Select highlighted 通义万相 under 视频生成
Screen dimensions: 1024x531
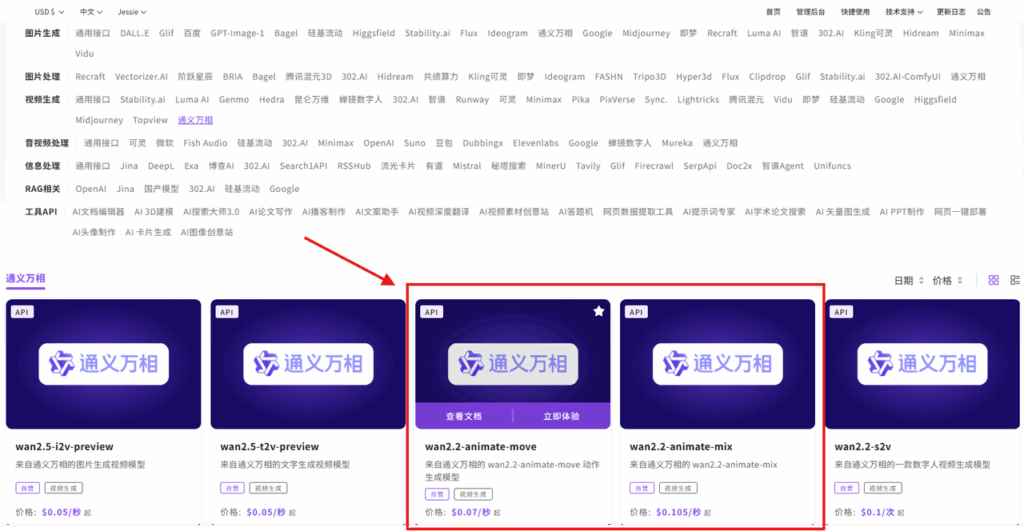click(x=195, y=120)
